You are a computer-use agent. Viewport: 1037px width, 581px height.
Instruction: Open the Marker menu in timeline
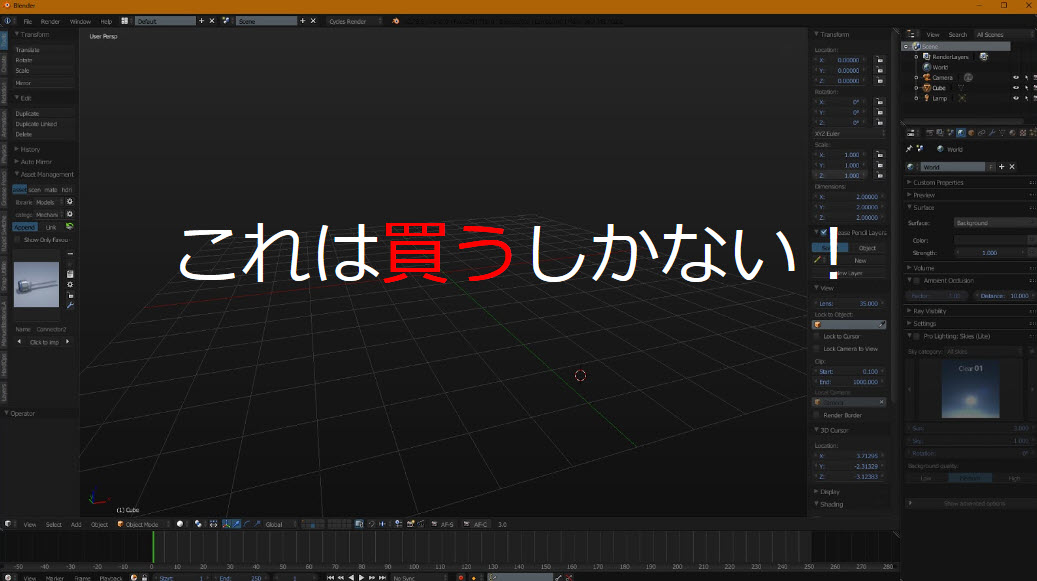[54, 578]
